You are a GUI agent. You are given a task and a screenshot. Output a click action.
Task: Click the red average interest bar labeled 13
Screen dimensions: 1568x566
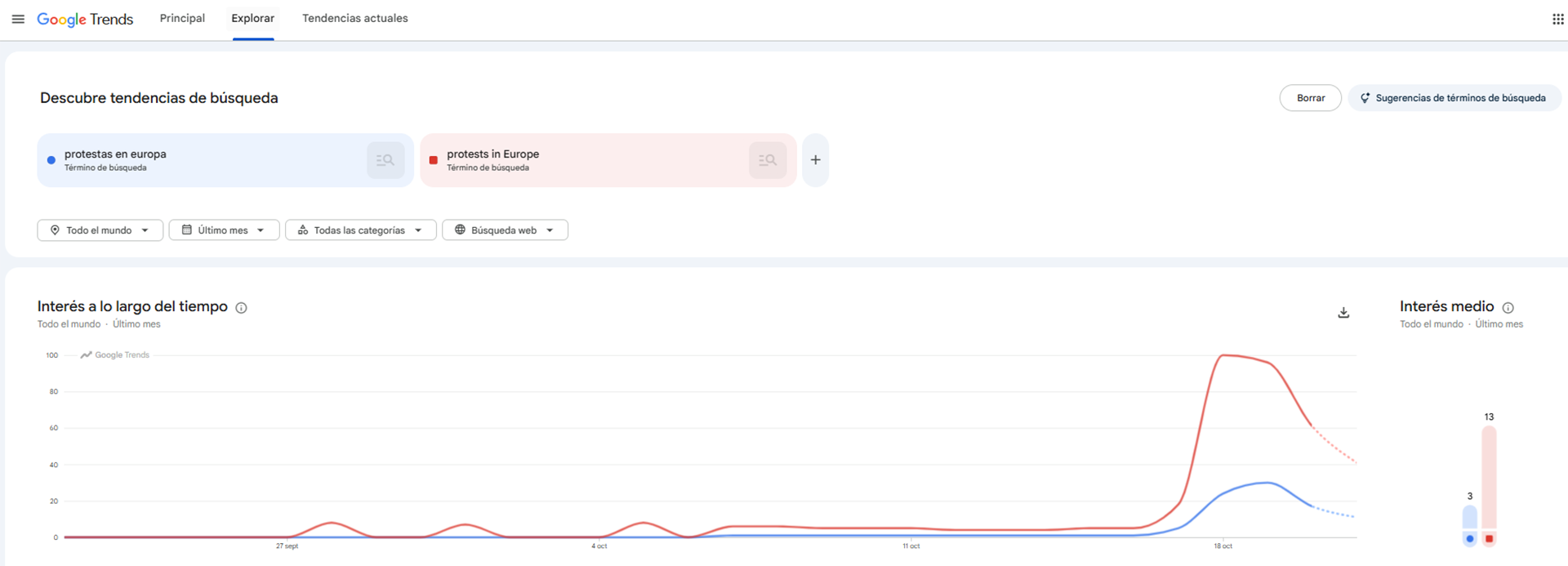(x=1490, y=478)
